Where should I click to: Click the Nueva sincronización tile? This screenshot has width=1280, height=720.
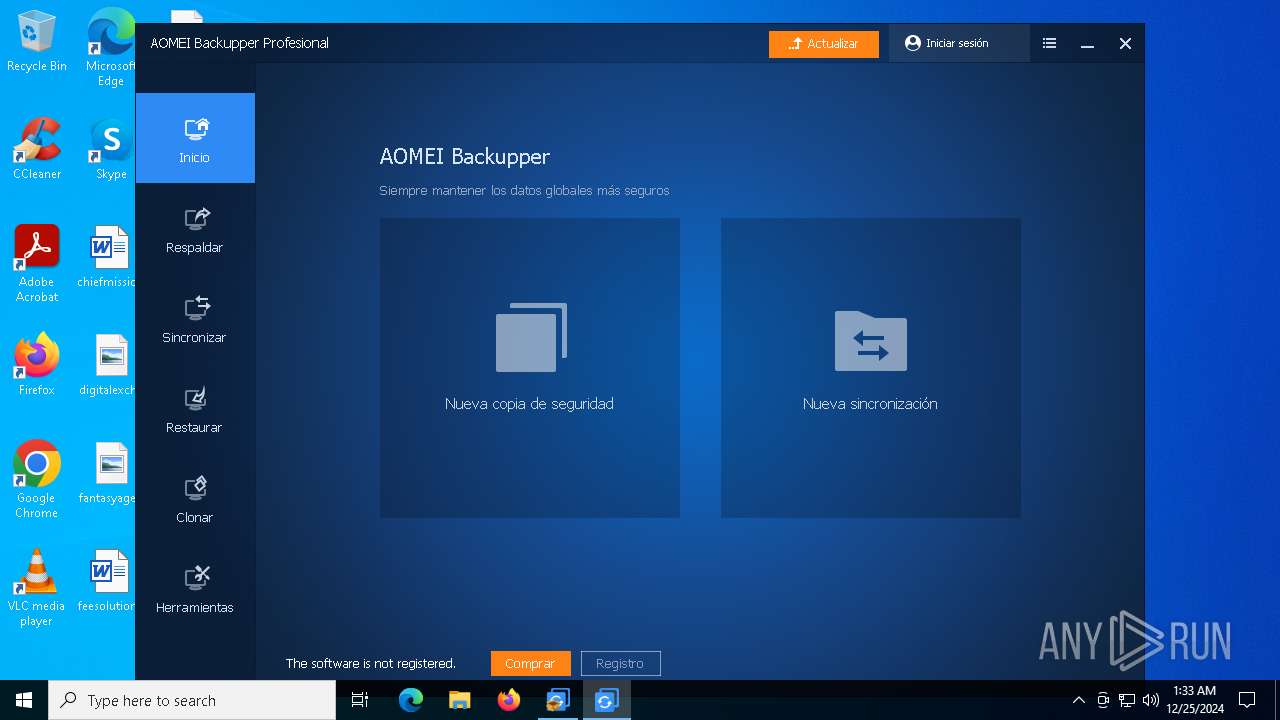click(x=871, y=368)
